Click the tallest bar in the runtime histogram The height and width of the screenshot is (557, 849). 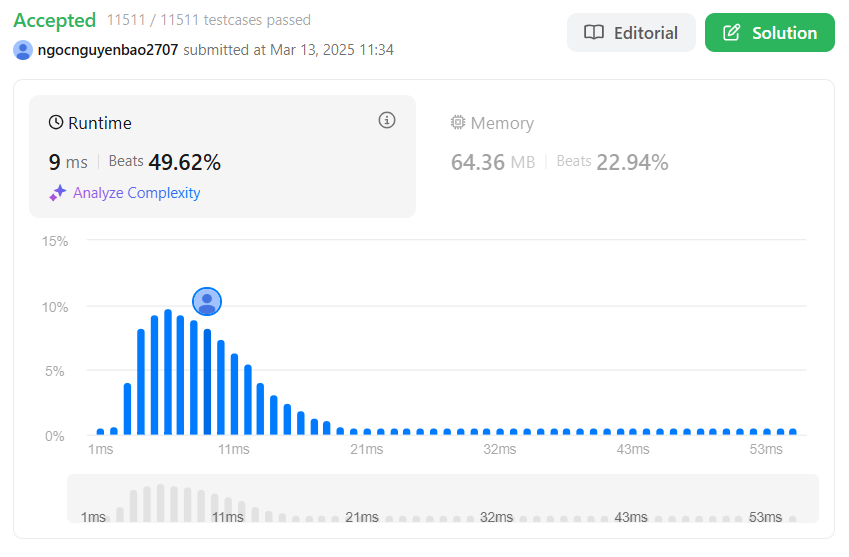coord(168,372)
